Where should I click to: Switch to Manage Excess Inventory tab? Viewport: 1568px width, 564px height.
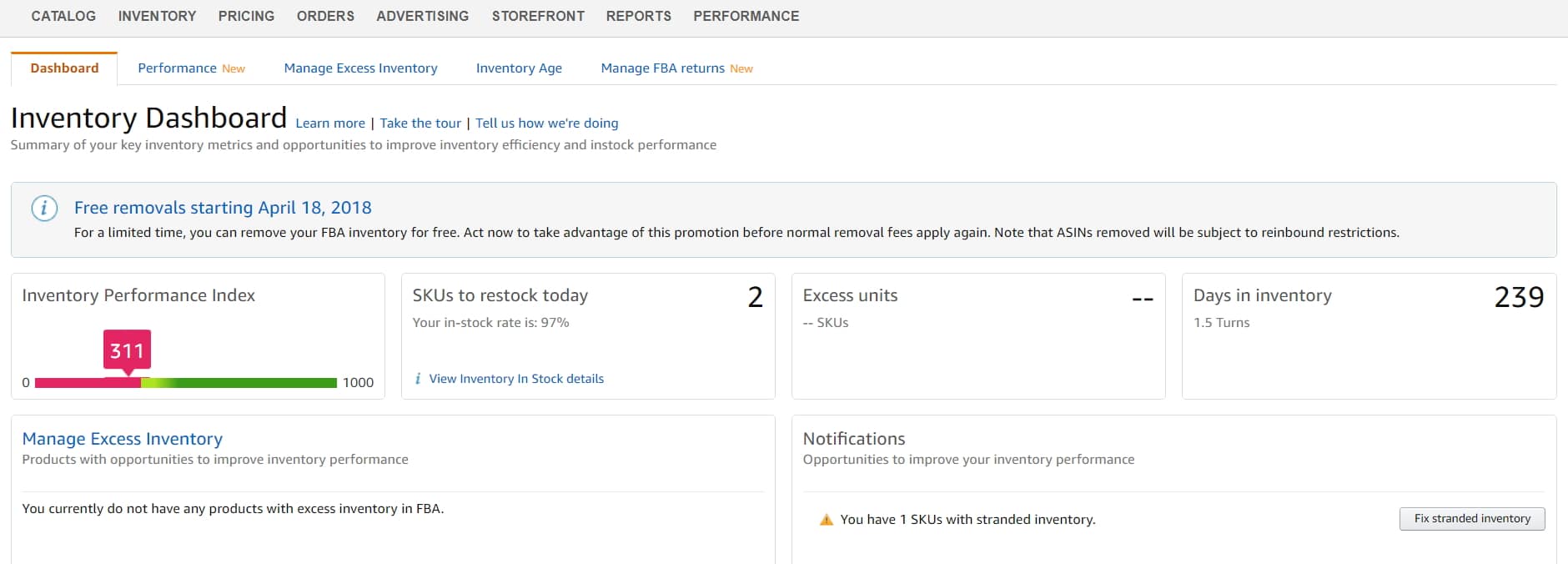coord(360,68)
